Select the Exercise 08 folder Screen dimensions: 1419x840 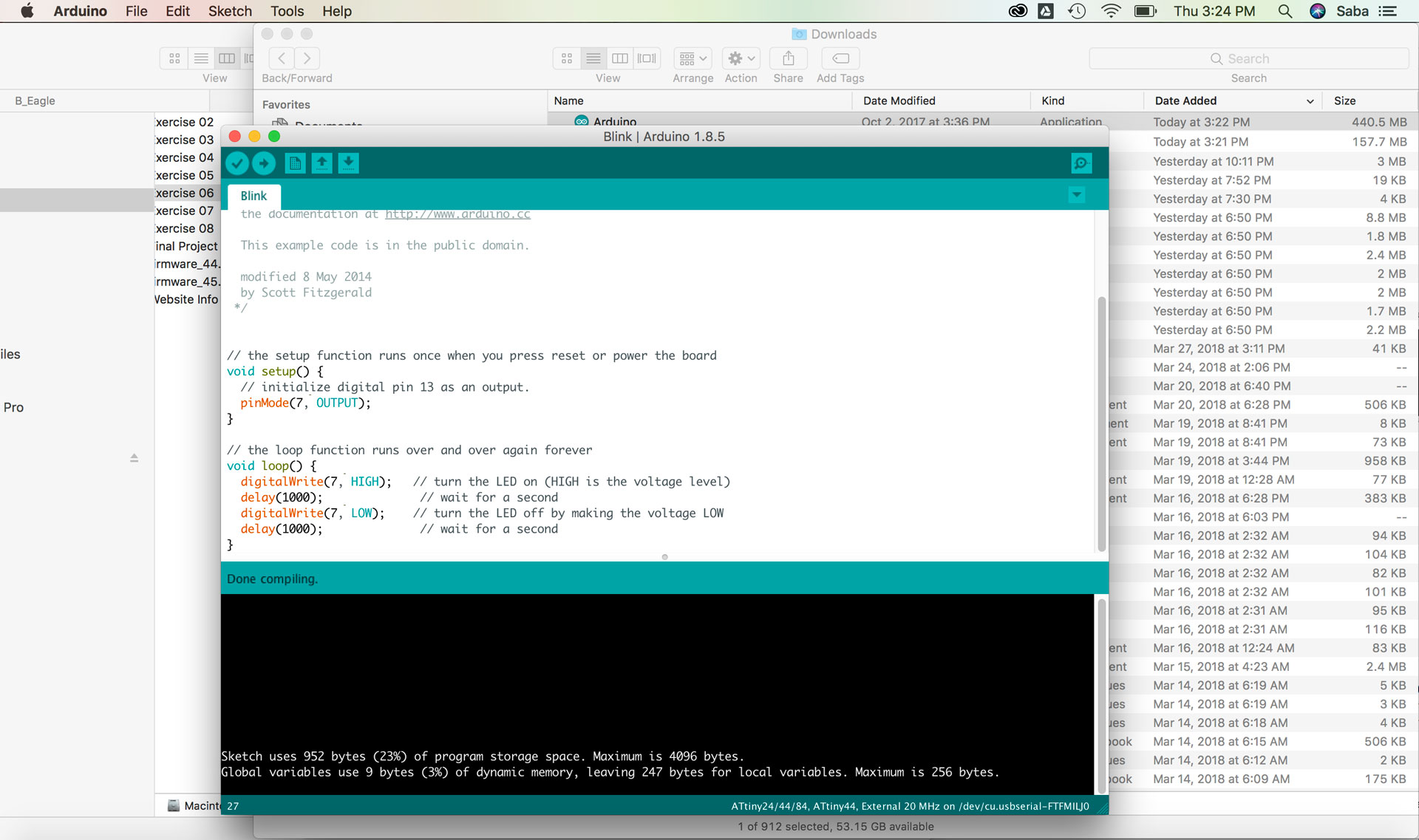[185, 228]
